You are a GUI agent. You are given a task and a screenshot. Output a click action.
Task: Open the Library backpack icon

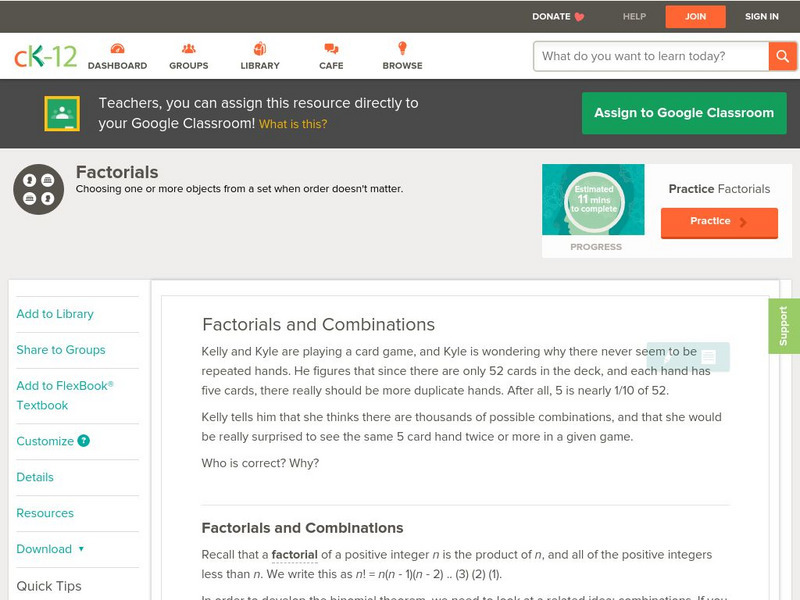tap(260, 48)
